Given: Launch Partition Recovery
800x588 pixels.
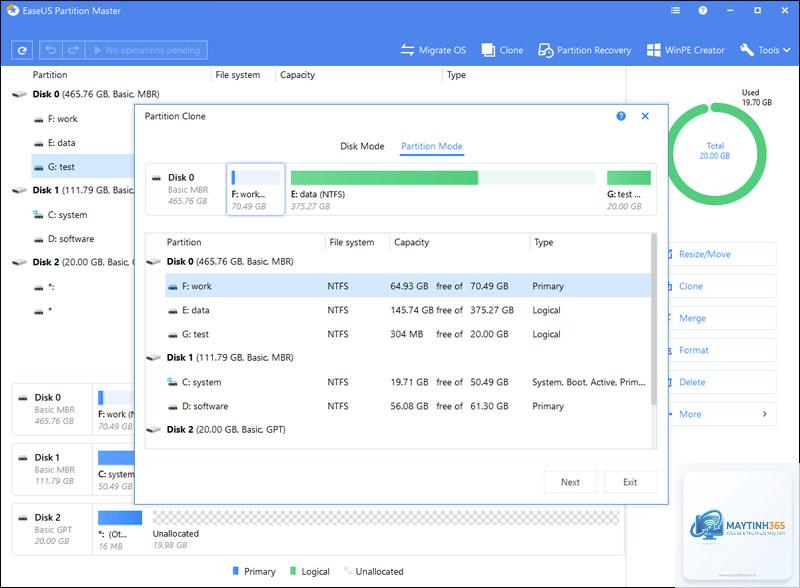Looking at the screenshot, I should [x=585, y=50].
